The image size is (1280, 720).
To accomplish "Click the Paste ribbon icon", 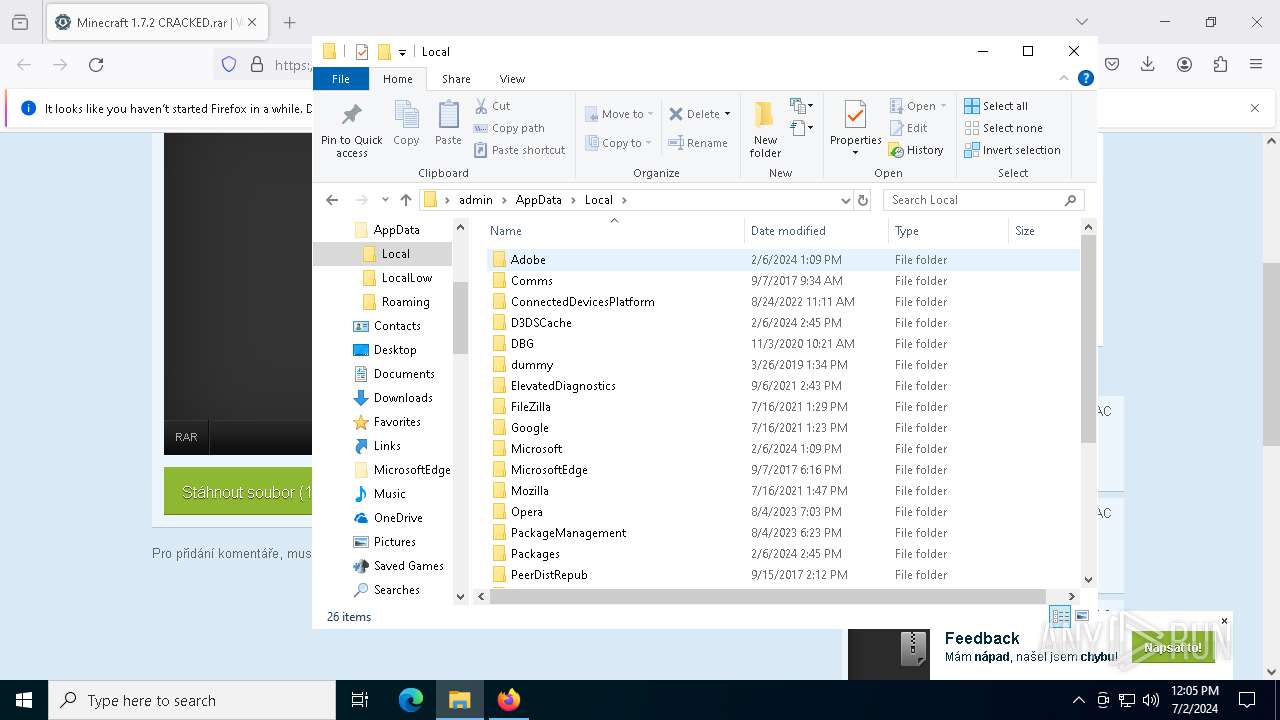I will click(x=448, y=124).
